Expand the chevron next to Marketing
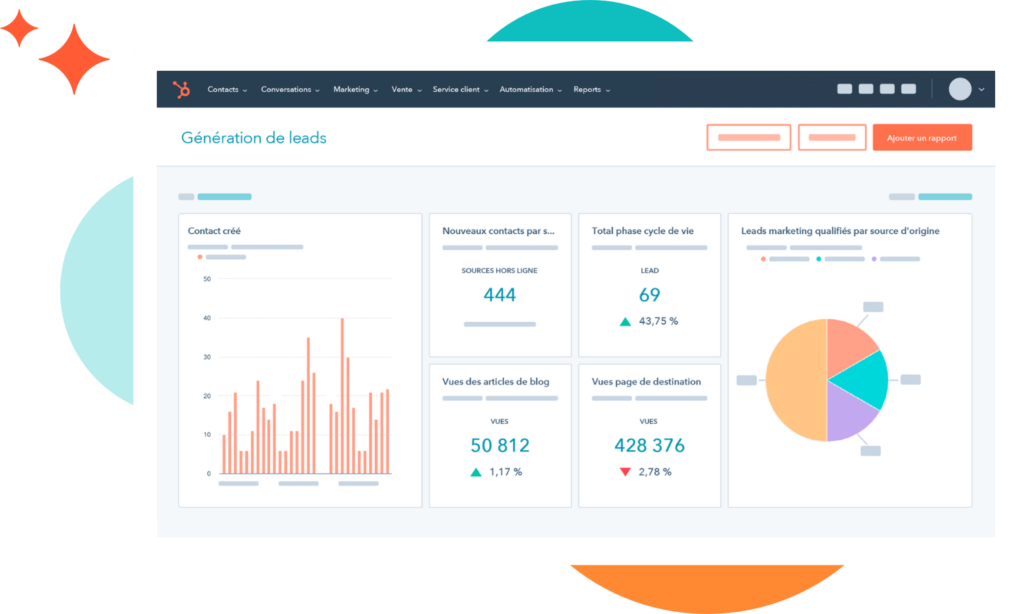Viewport: 1024px width, 614px height. coord(376,91)
